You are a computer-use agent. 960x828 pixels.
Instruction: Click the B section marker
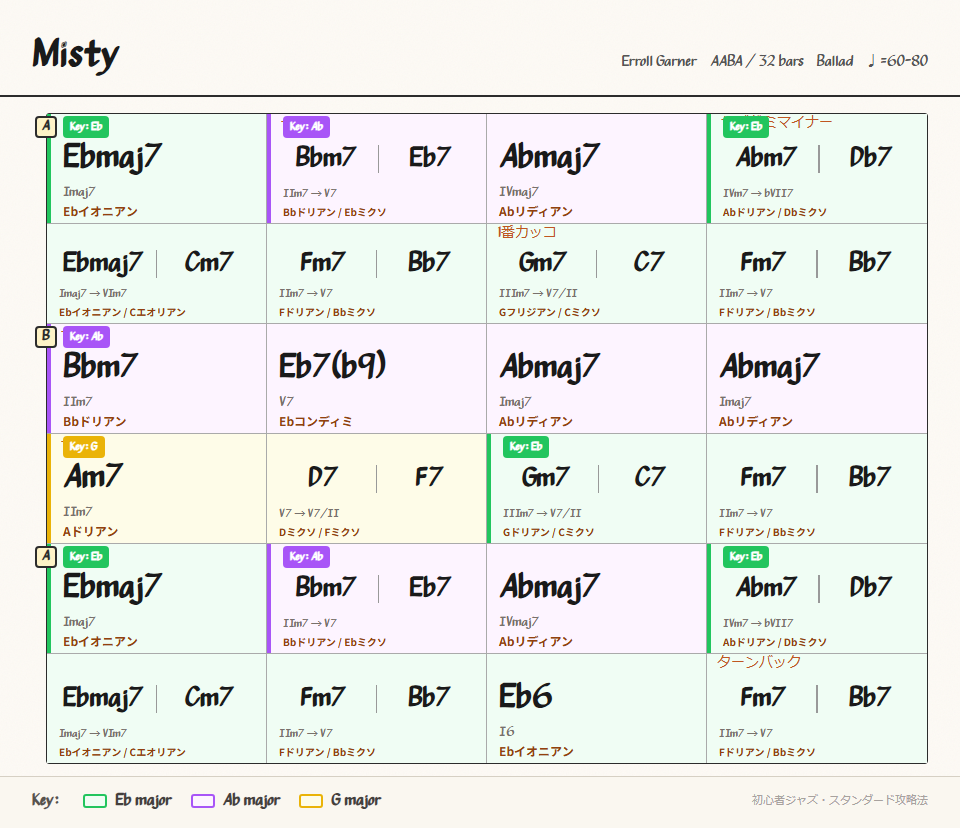tap(45, 336)
